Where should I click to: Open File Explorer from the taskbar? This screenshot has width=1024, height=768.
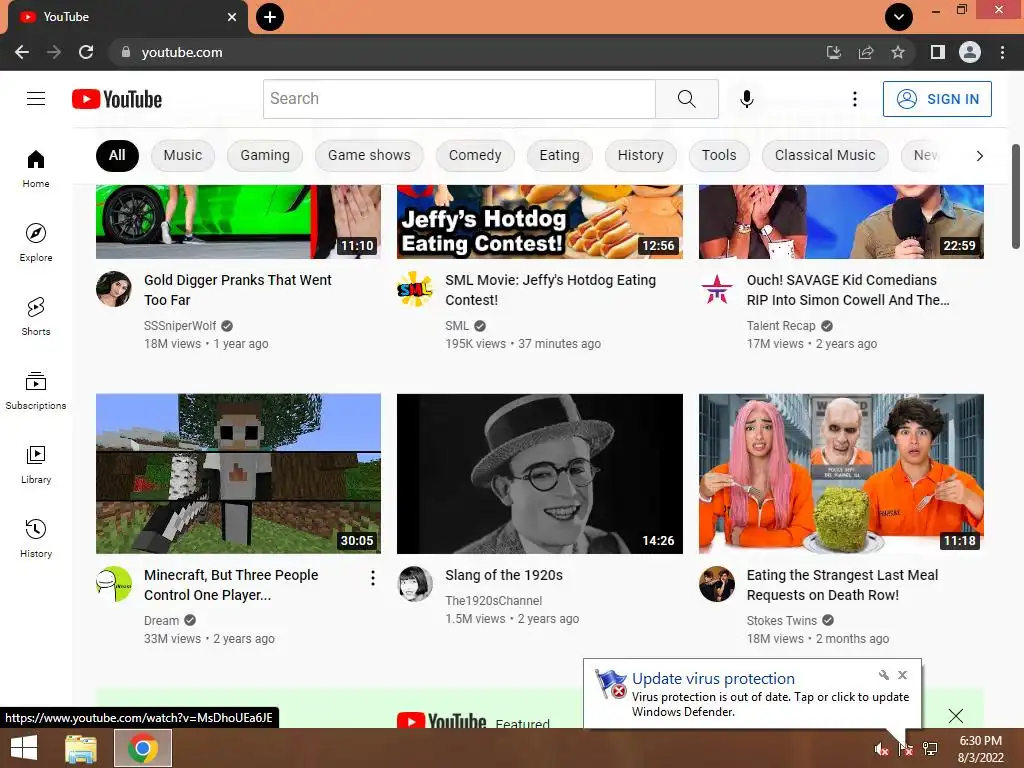coord(81,748)
